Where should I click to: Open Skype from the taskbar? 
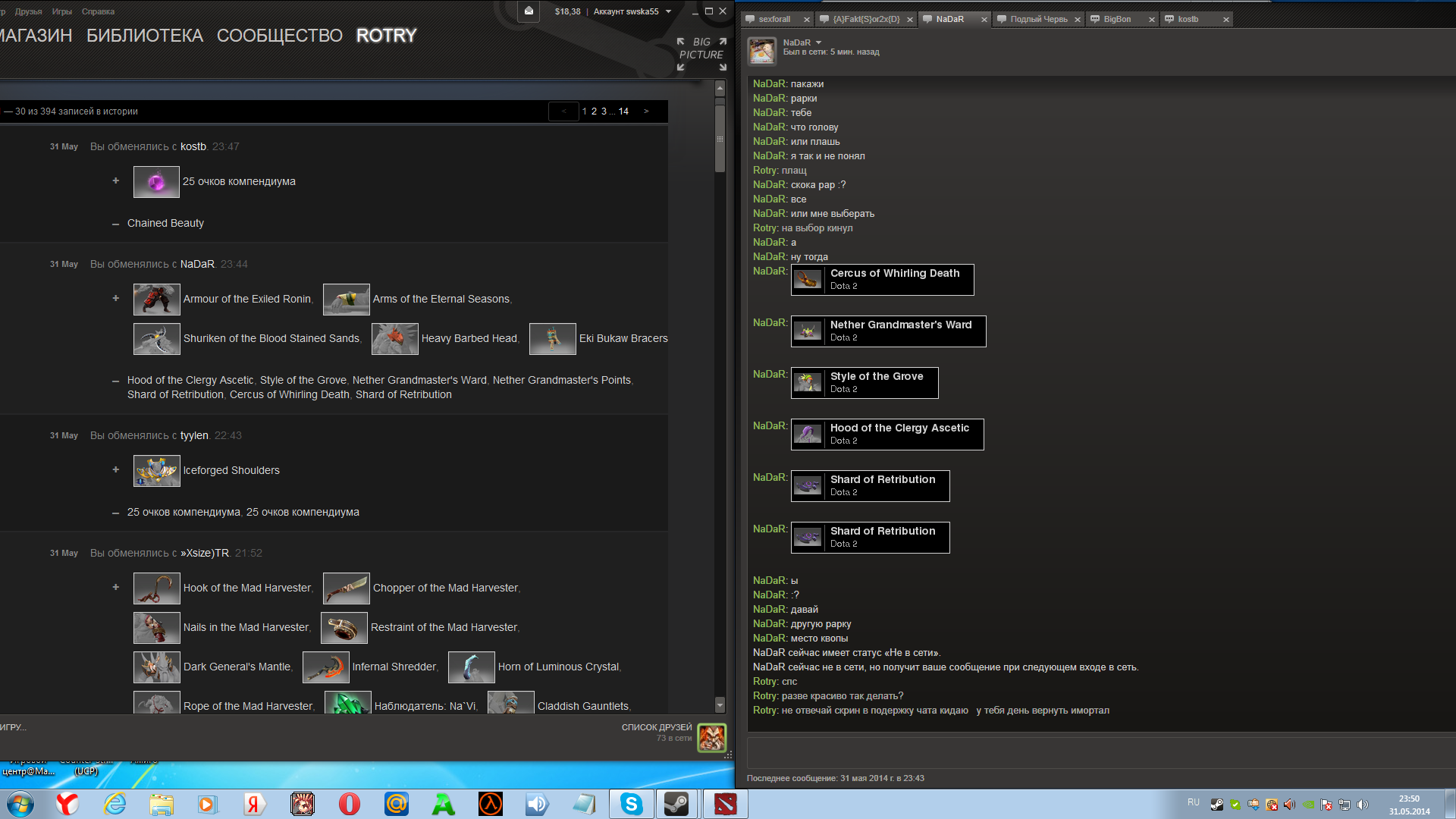point(631,804)
